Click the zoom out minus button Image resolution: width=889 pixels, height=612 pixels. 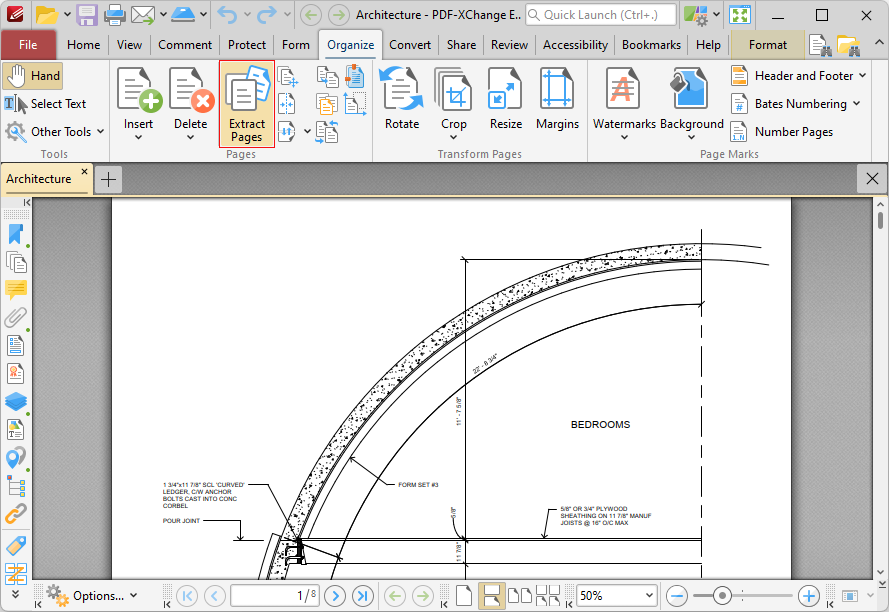[x=677, y=596]
